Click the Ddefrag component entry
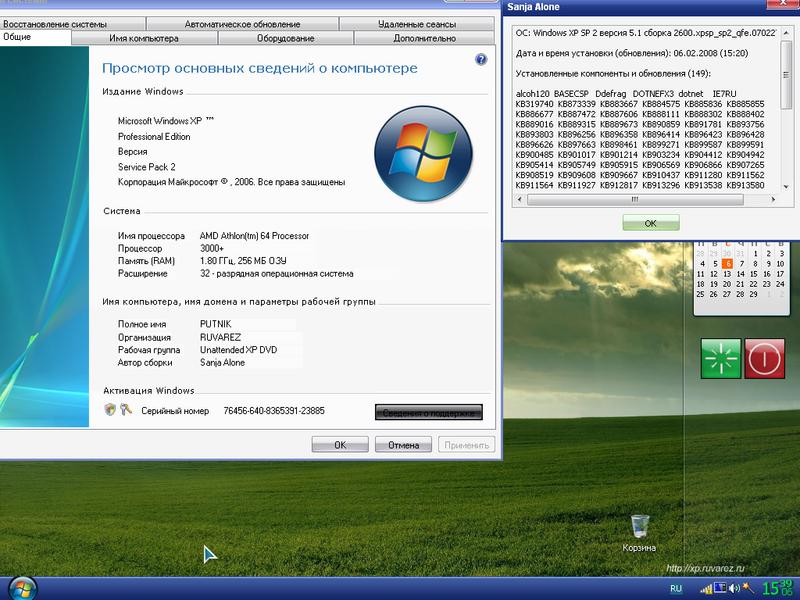This screenshot has height=600, width=800. (610, 94)
